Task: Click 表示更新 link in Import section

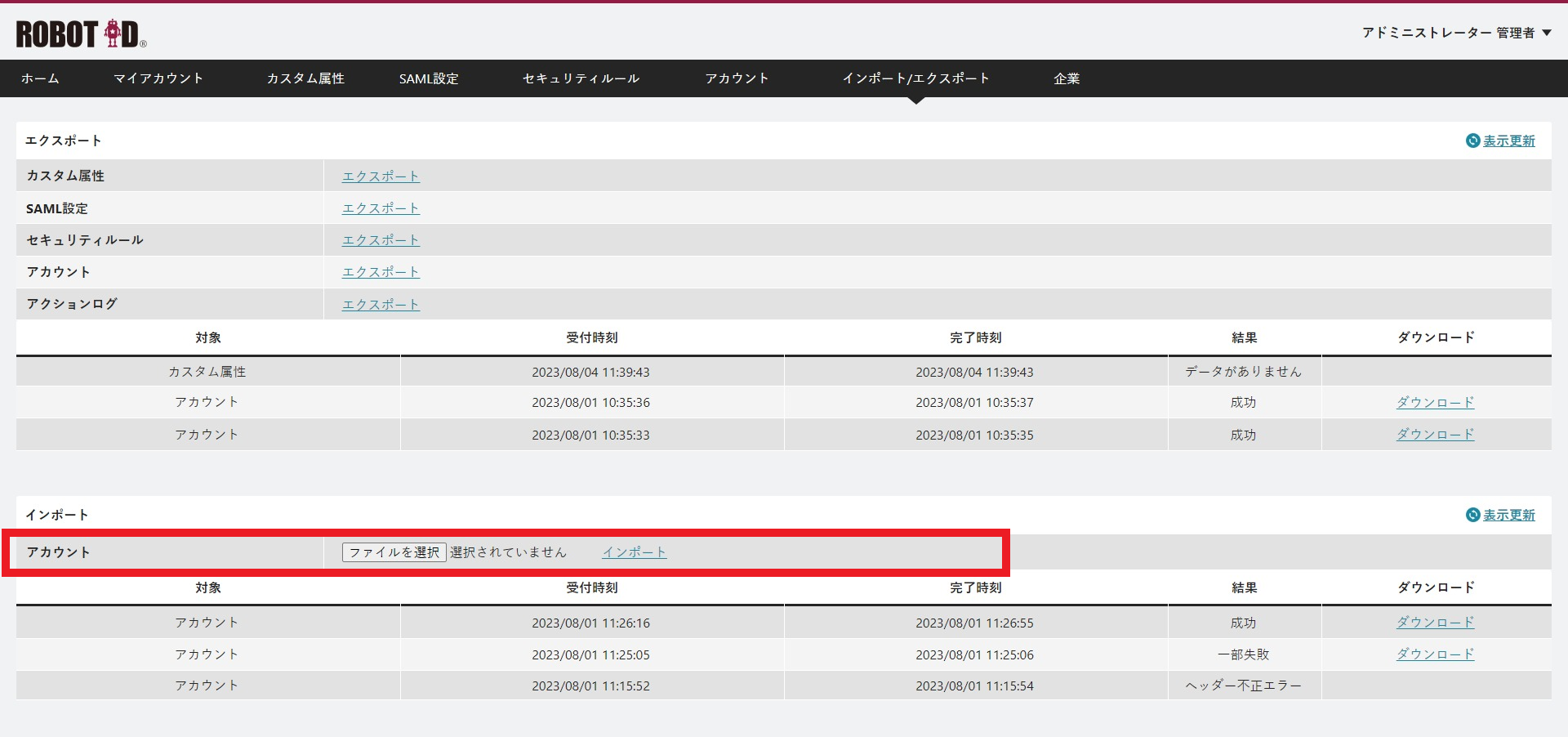Action: point(1508,515)
